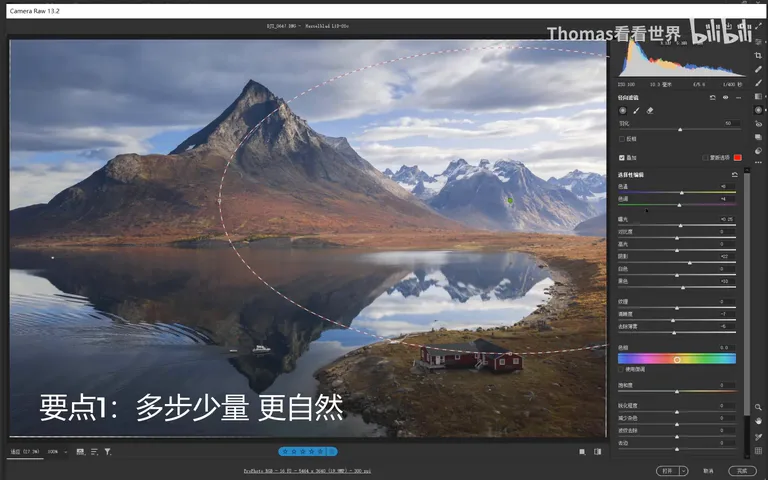The width and height of the screenshot is (768, 480).
Task: Enable the invert (反相) checkbox
Action: [622, 139]
